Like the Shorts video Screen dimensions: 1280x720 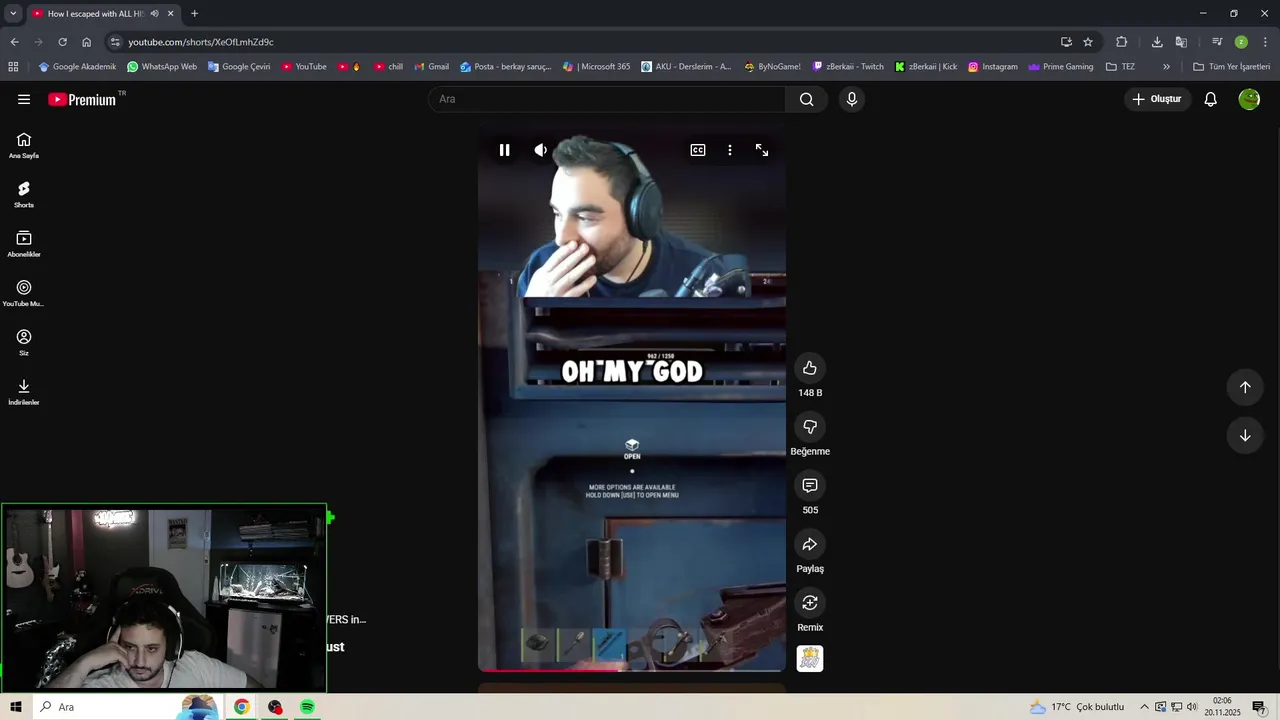810,368
